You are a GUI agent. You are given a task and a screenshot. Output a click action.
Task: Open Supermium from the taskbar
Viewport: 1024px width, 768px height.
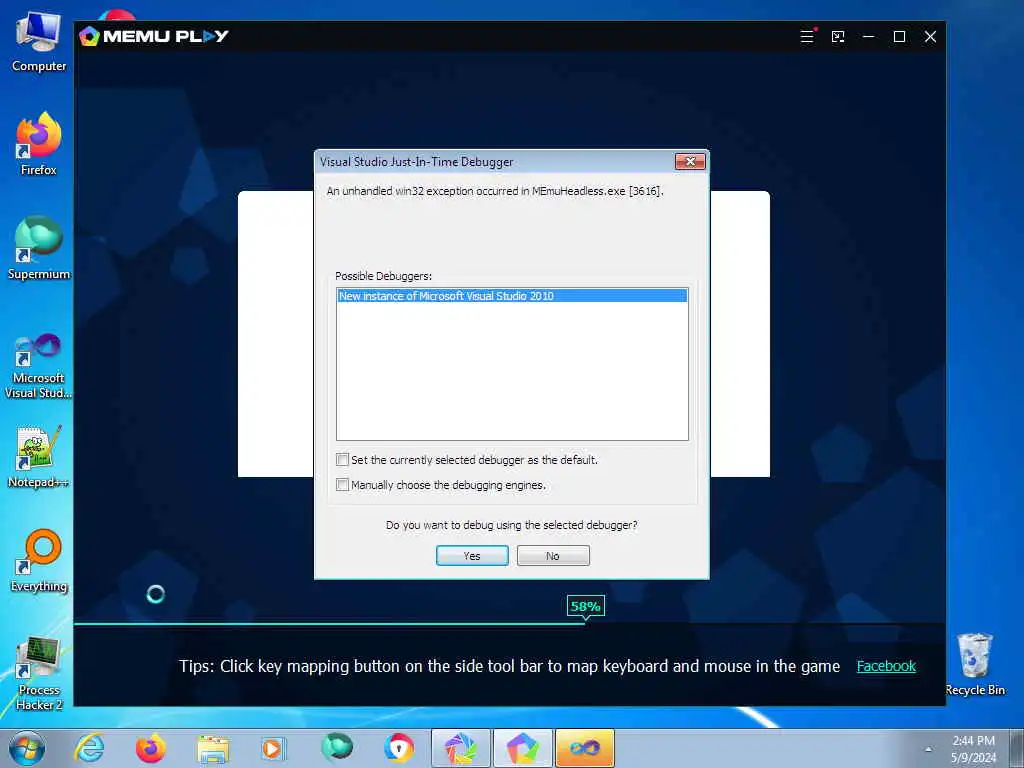point(337,747)
